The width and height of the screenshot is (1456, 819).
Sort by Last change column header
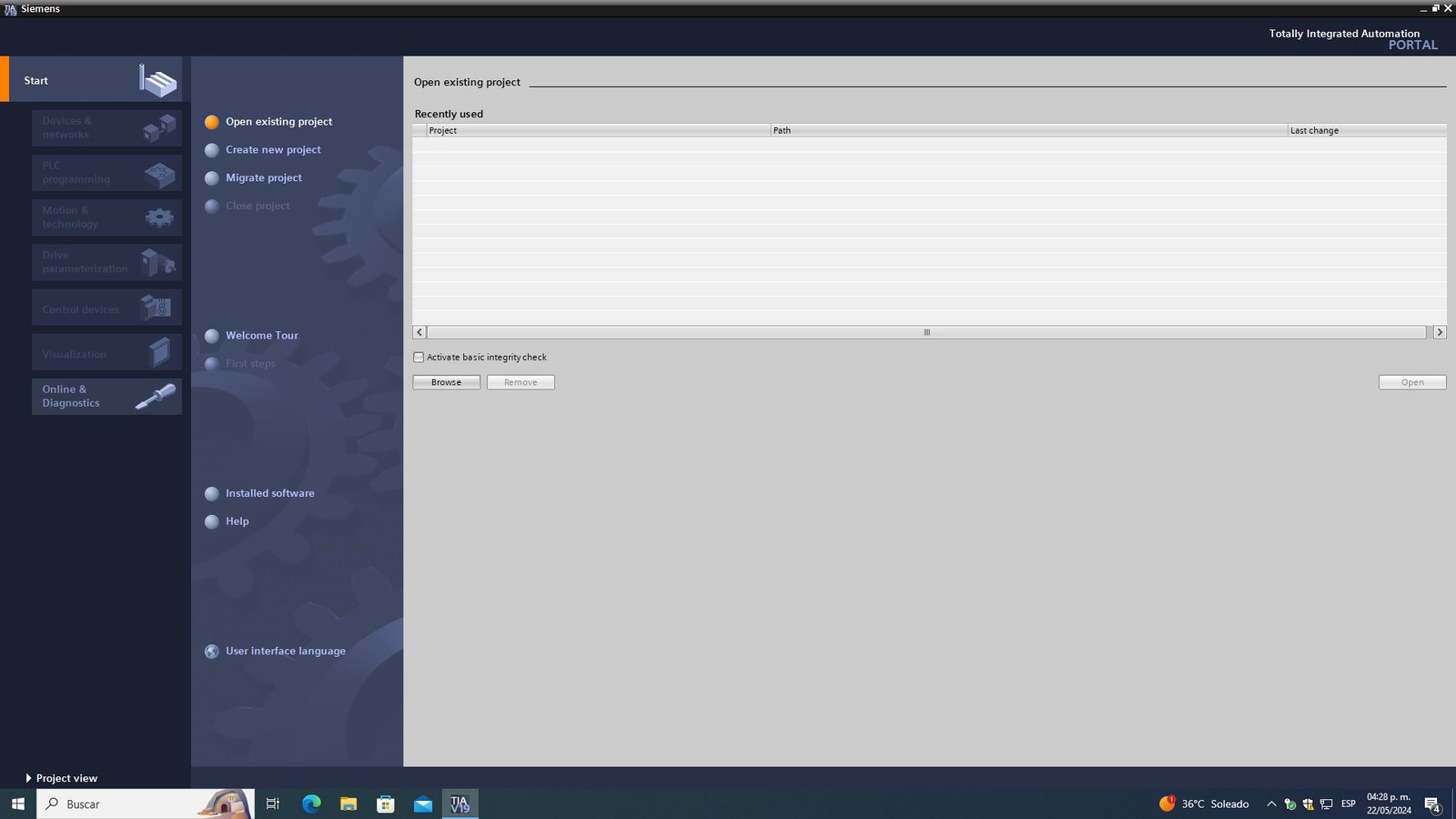pyautogui.click(x=1367, y=130)
